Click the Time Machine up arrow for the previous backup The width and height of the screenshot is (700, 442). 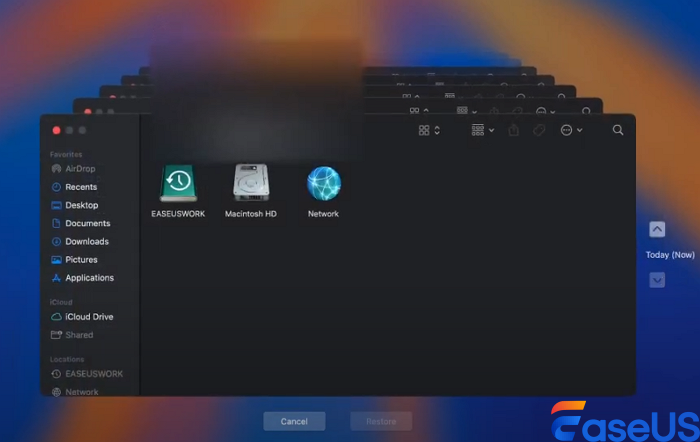click(657, 229)
